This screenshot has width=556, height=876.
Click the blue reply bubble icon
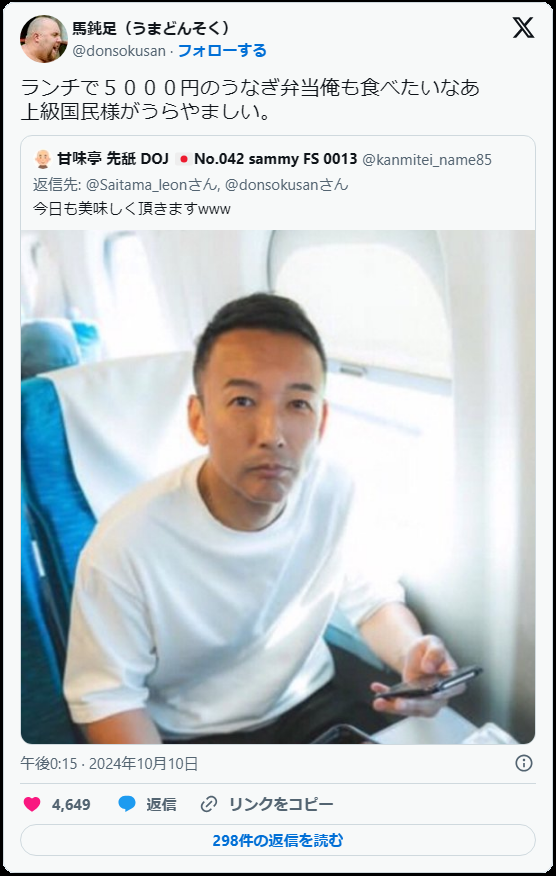pos(127,804)
